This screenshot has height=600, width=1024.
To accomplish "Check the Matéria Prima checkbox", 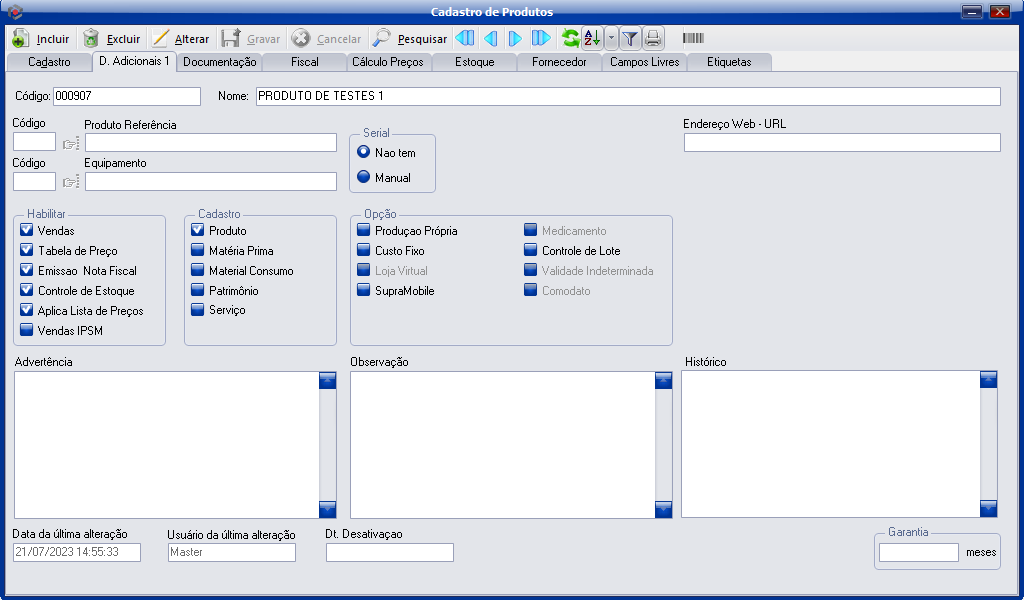I will coord(198,251).
